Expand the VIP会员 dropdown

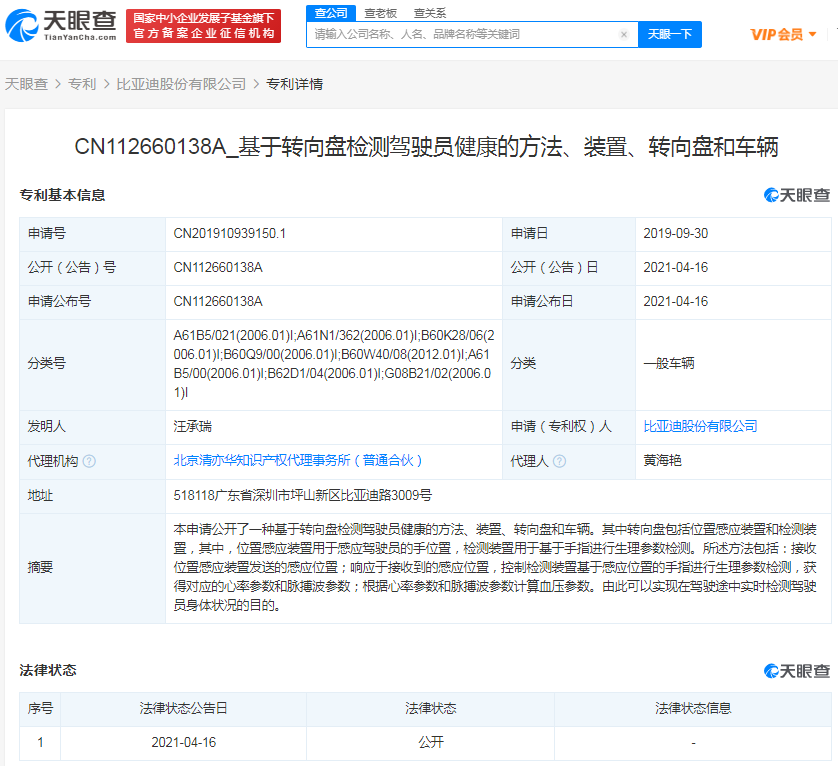tap(783, 35)
